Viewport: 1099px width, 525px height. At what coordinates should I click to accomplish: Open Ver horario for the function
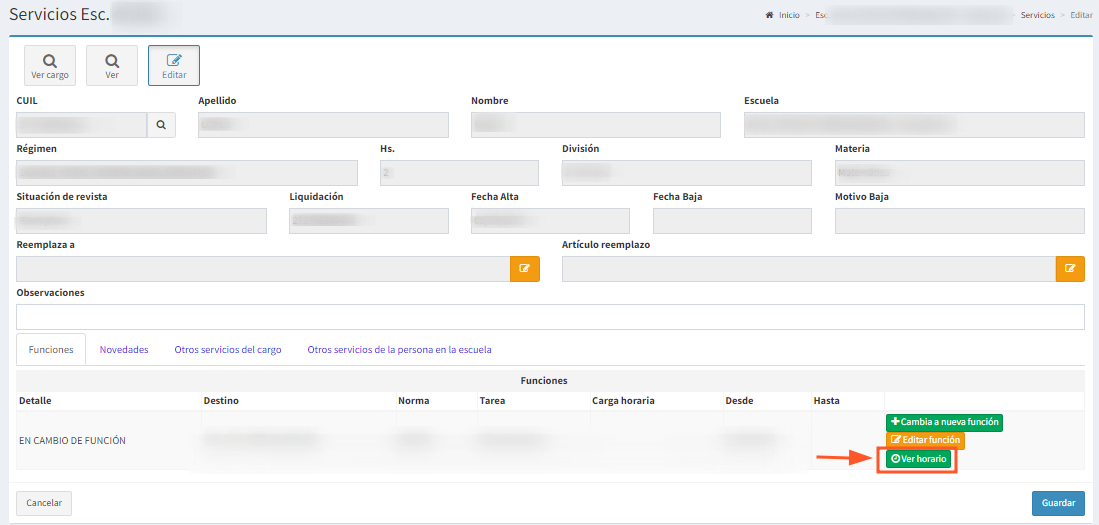pyautogui.click(x=918, y=460)
